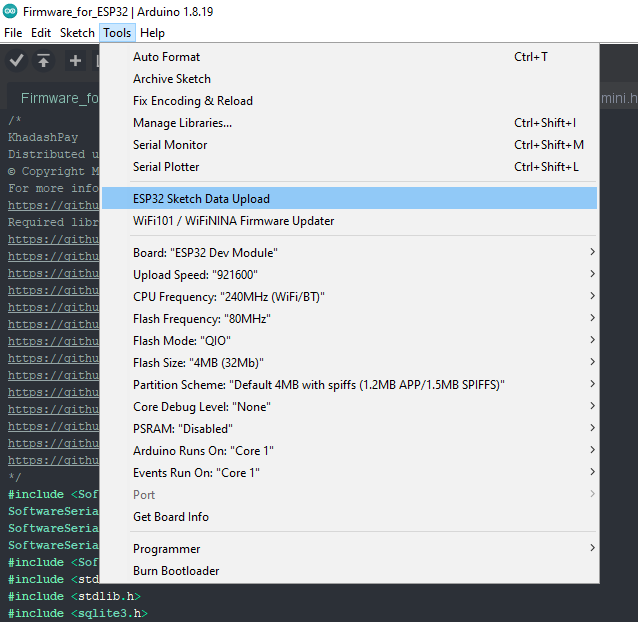
Task: Select Archive Sketch
Action: click(x=349, y=79)
